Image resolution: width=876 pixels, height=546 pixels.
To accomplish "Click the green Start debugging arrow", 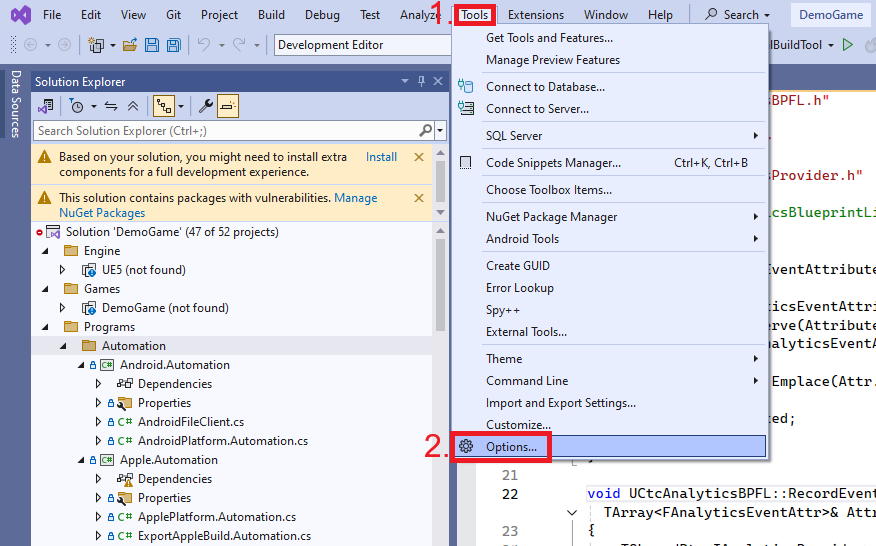I will [x=847, y=45].
